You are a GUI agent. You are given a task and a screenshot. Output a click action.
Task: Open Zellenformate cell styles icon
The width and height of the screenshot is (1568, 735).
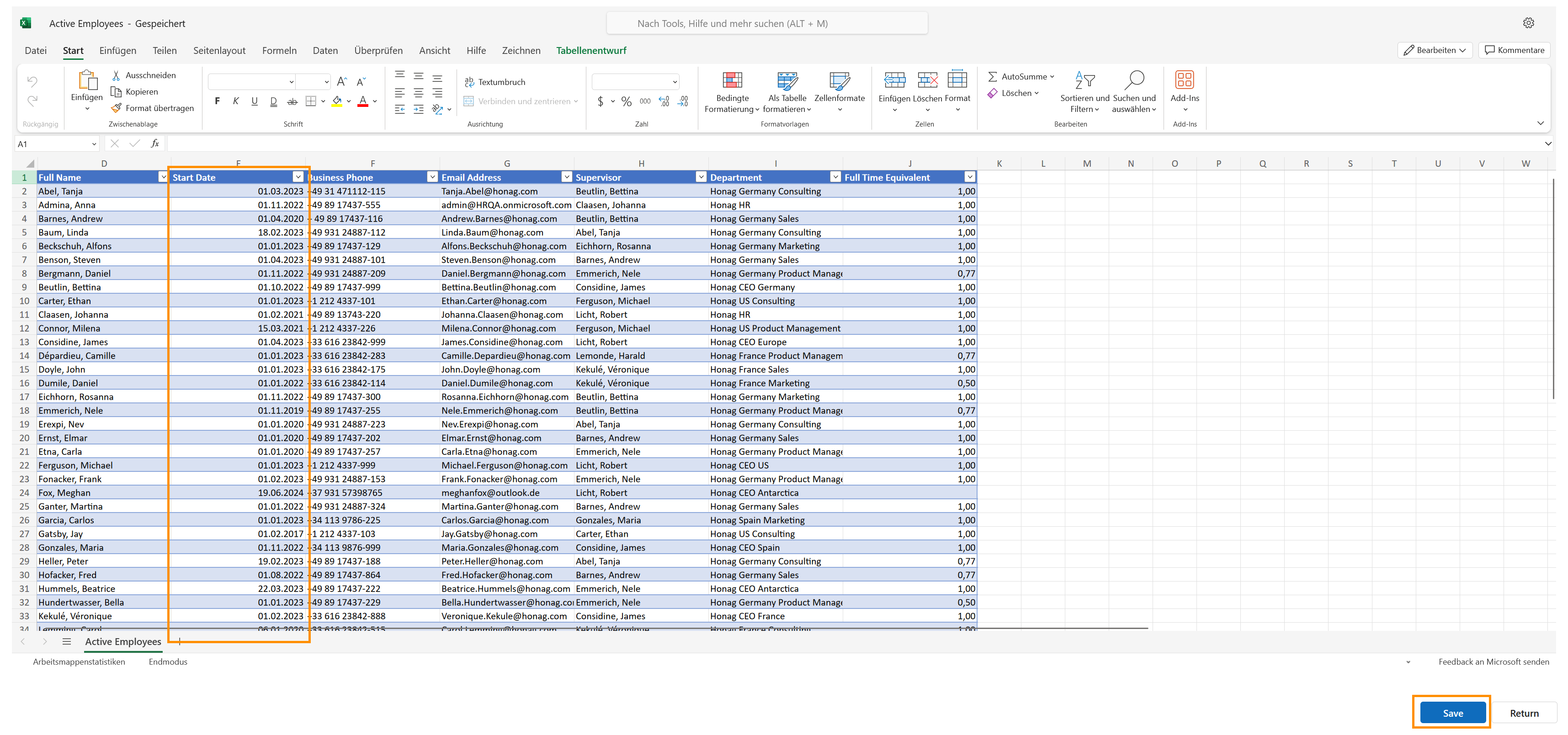[x=840, y=80]
